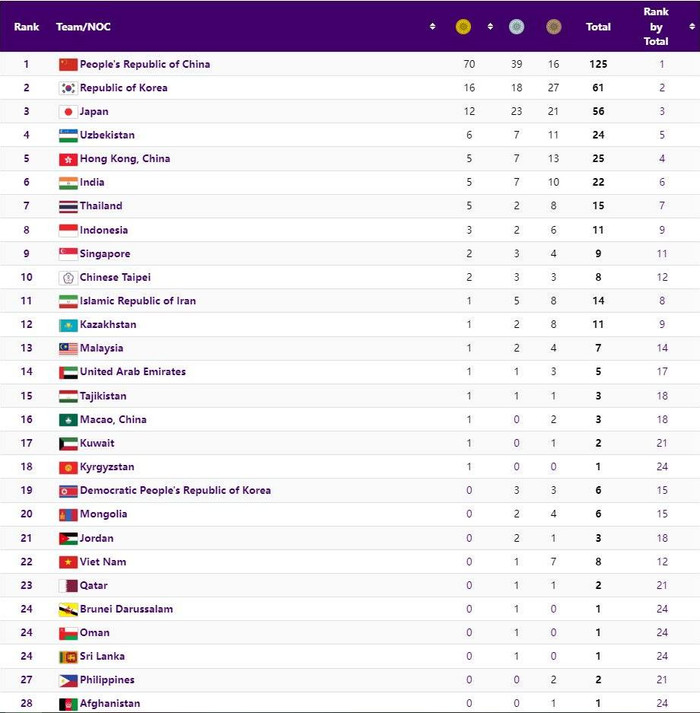Click the Mongolia flag icon

[68, 515]
